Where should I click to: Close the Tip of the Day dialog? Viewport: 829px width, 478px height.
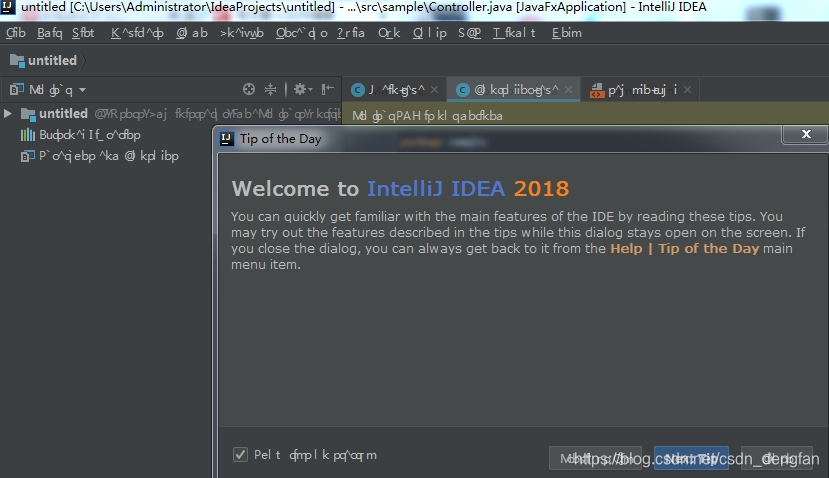point(806,134)
